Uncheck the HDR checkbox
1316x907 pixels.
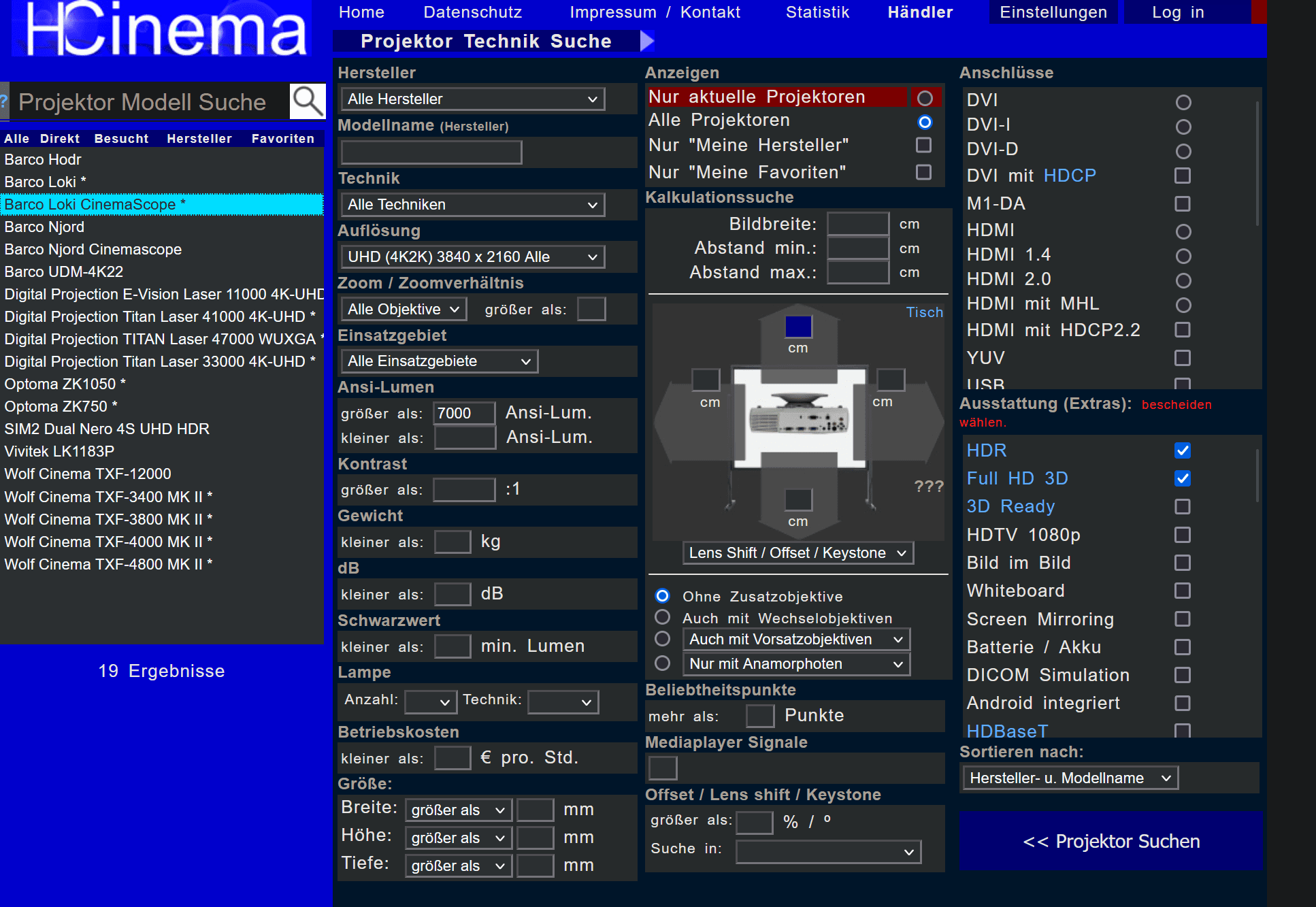1183,450
